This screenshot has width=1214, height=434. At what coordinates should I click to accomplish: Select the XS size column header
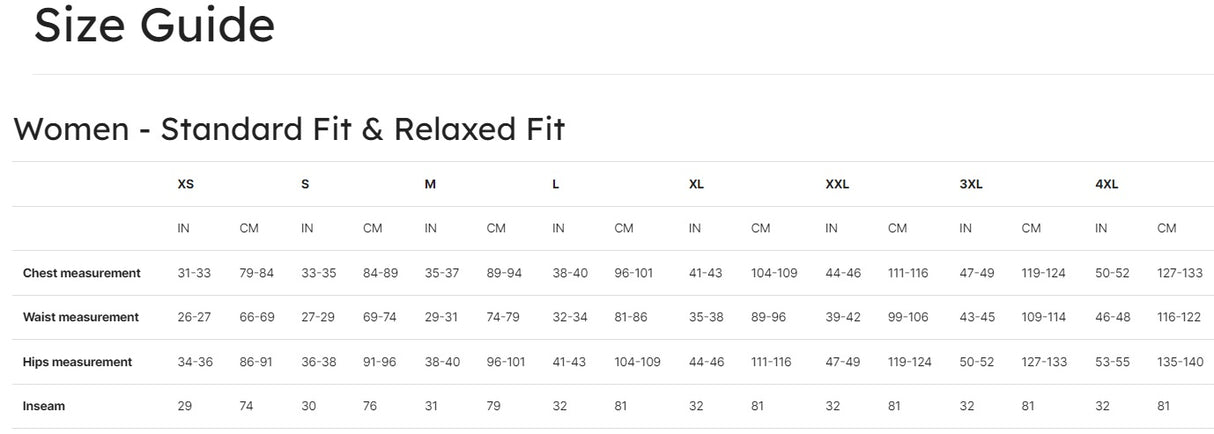coord(185,184)
